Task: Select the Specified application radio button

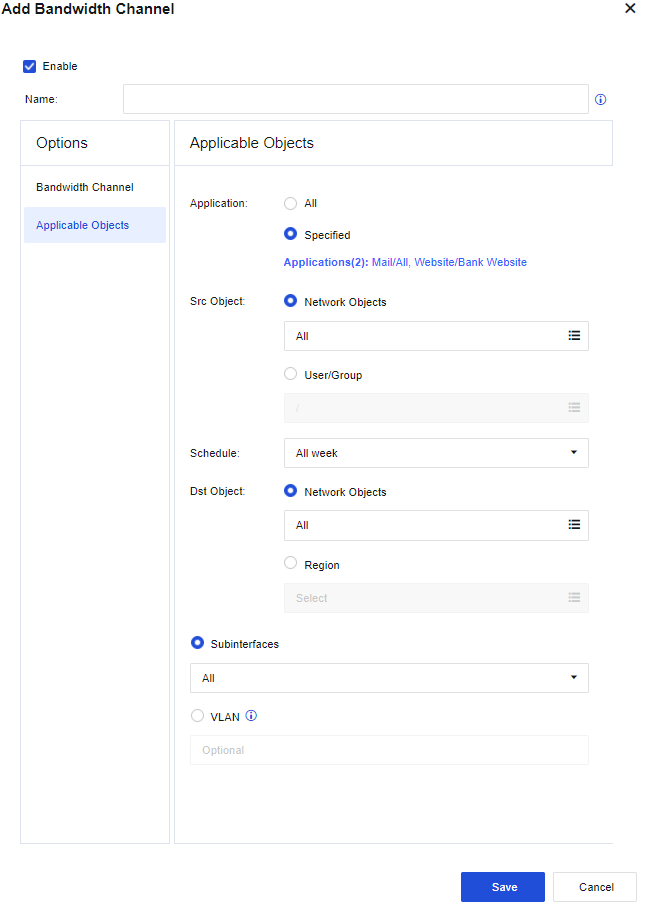Action: [x=291, y=234]
